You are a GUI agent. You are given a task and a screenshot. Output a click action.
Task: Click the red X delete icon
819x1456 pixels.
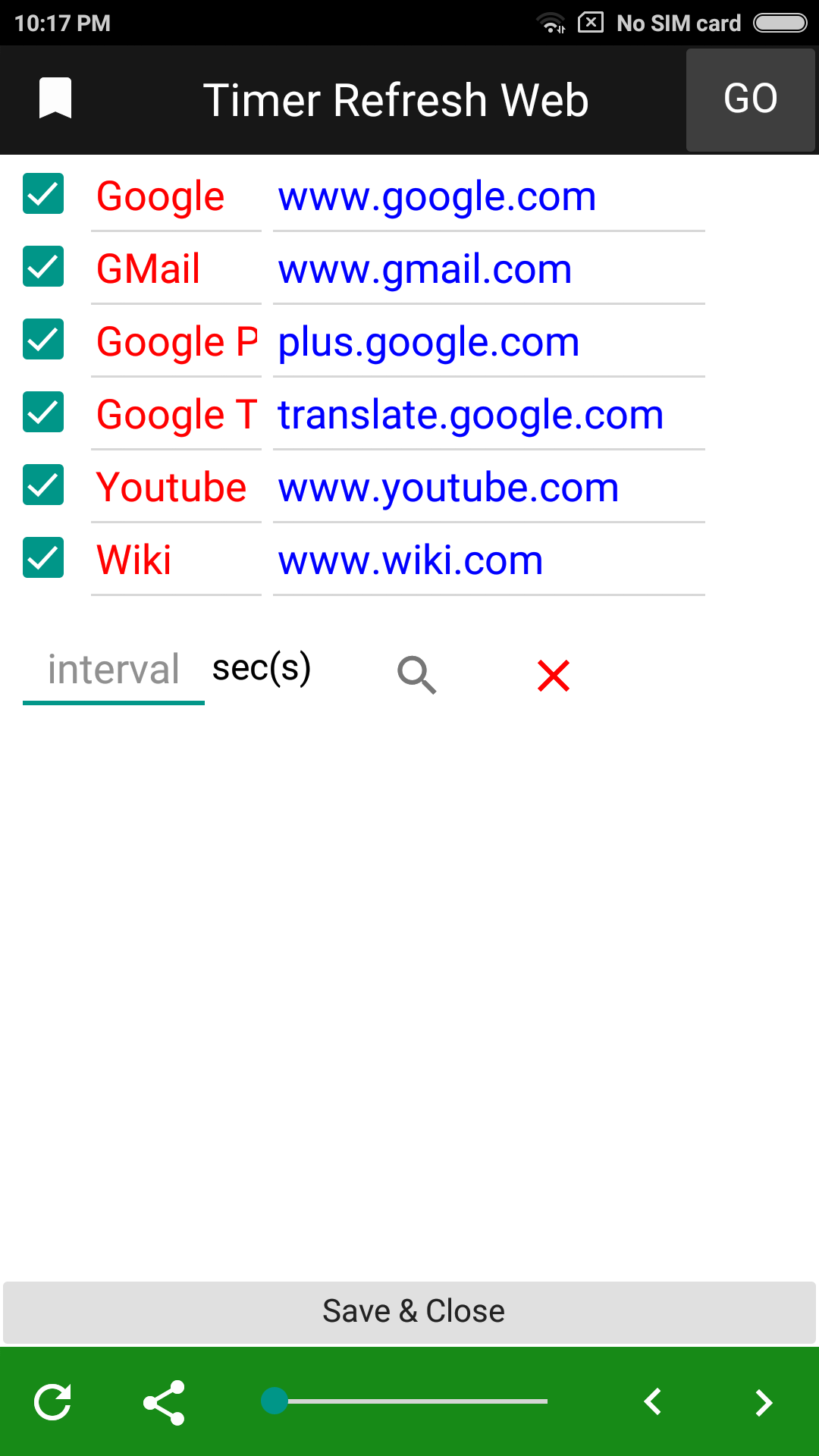tap(554, 675)
